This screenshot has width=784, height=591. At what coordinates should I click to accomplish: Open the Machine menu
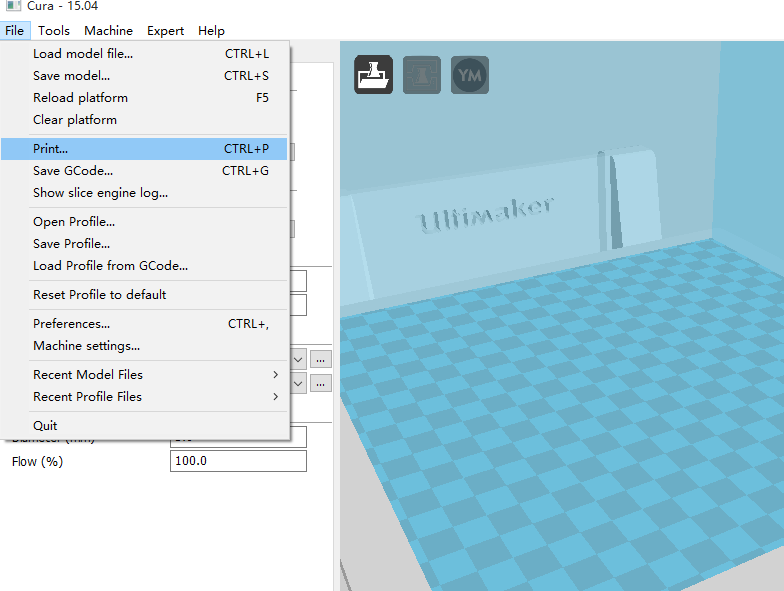point(108,30)
